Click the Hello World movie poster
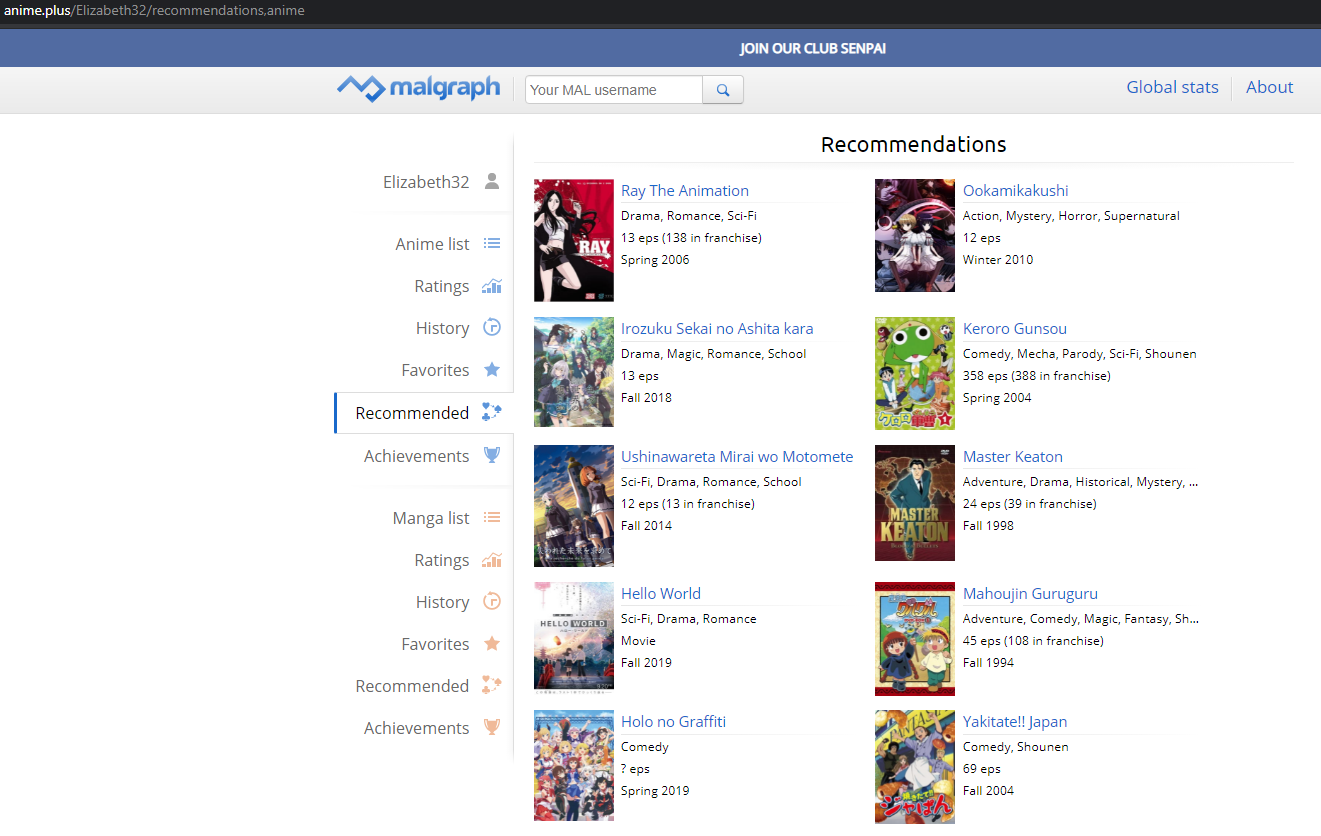This screenshot has width=1321, height=836. point(574,638)
